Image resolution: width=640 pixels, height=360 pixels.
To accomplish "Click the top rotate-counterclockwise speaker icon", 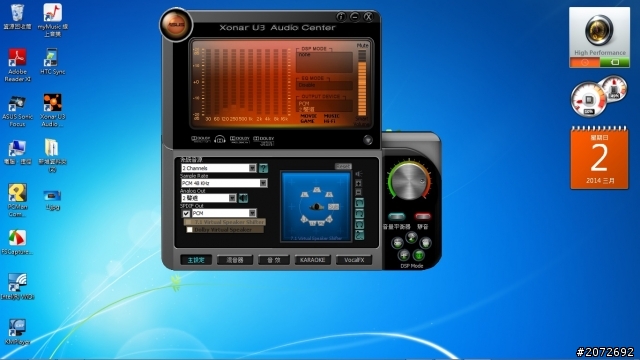I will (x=359, y=203).
